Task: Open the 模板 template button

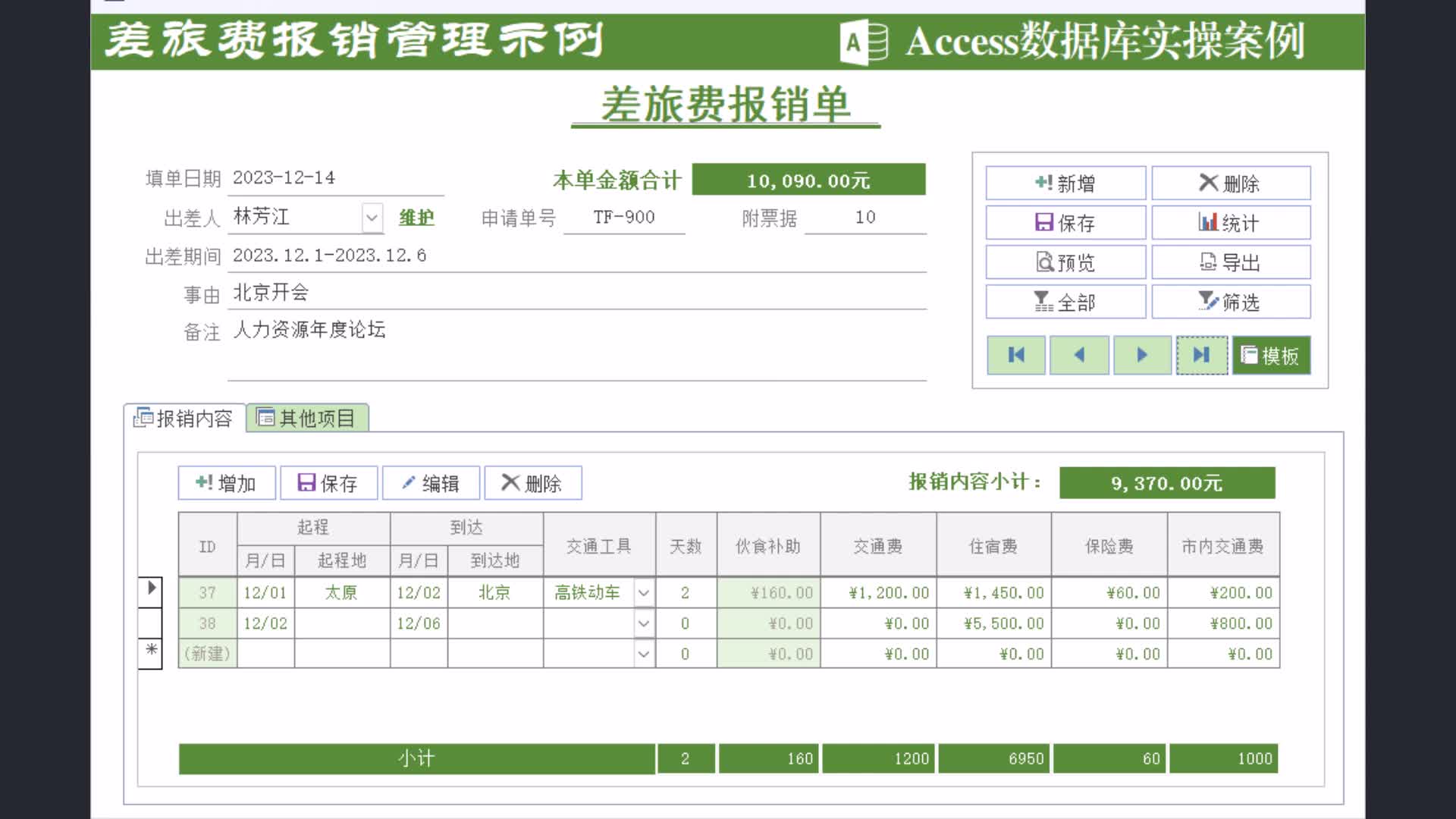Action: tap(1271, 355)
